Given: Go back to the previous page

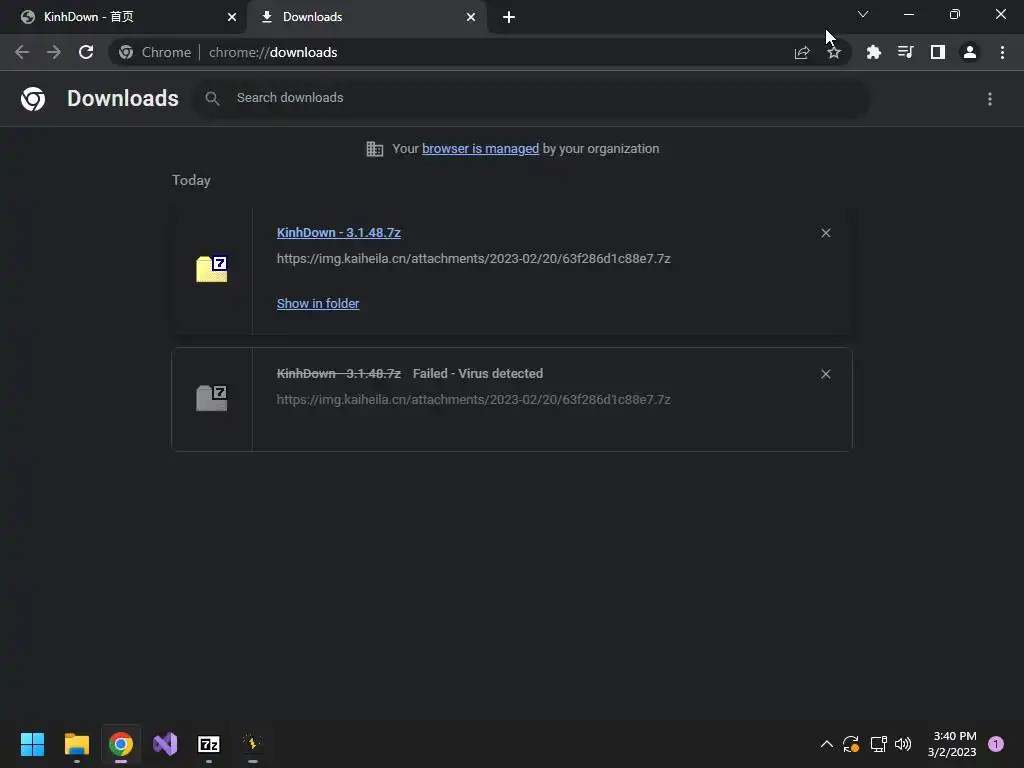Looking at the screenshot, I should 22,52.
